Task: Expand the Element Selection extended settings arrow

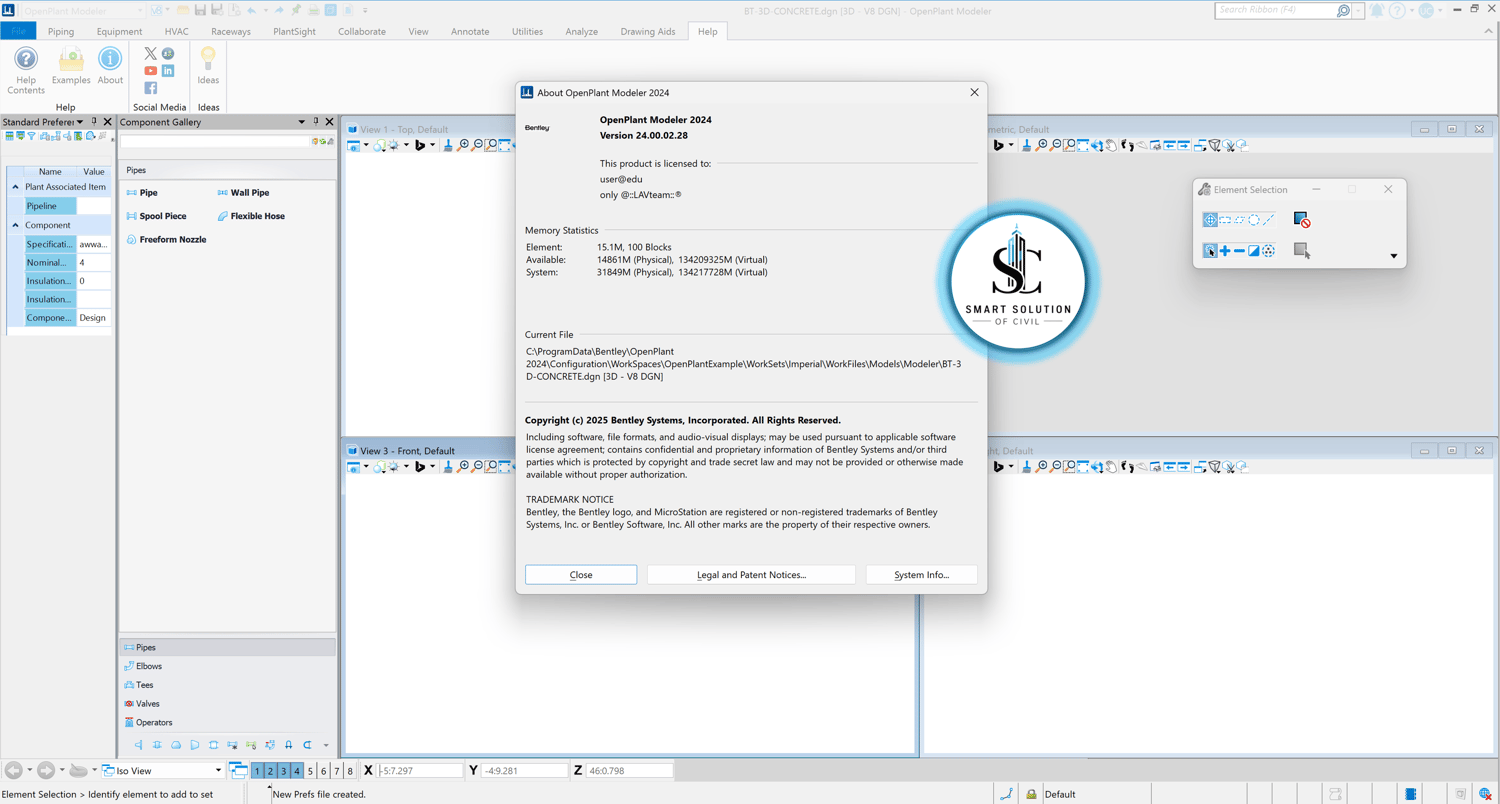Action: coord(1394,256)
